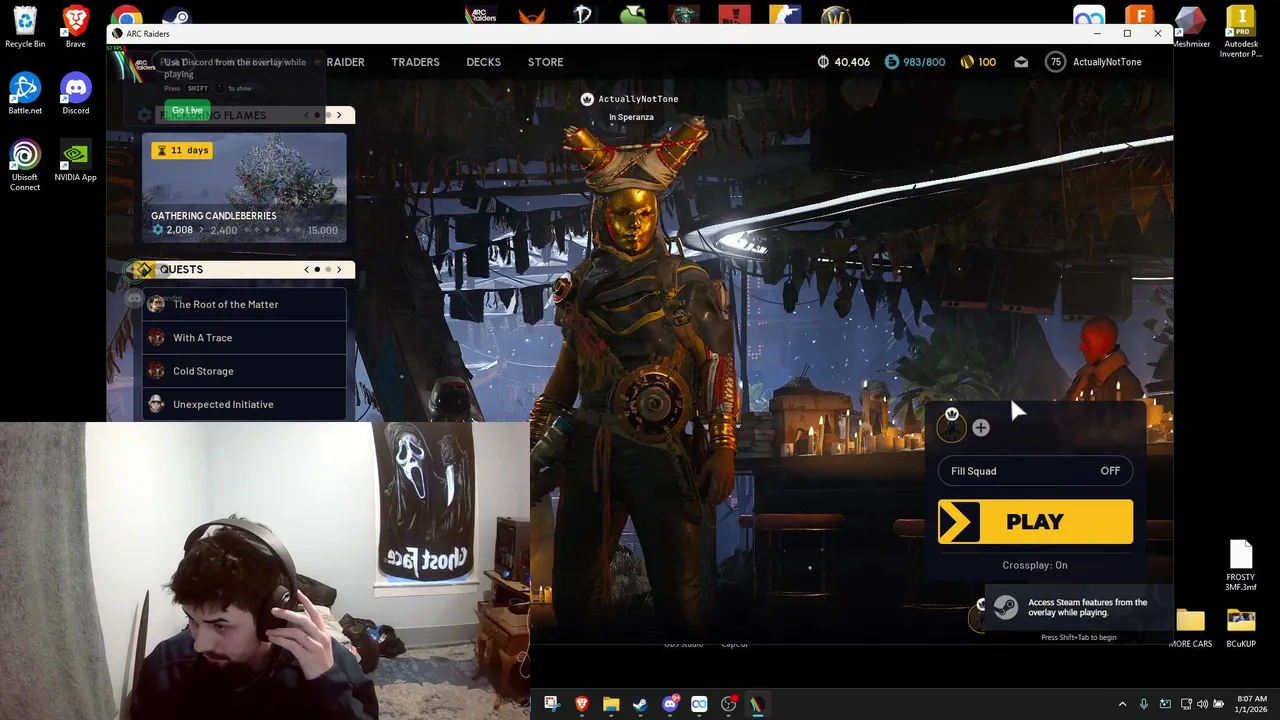The image size is (1280, 720).
Task: Click the 11 days event timer badge
Action: pos(182,150)
